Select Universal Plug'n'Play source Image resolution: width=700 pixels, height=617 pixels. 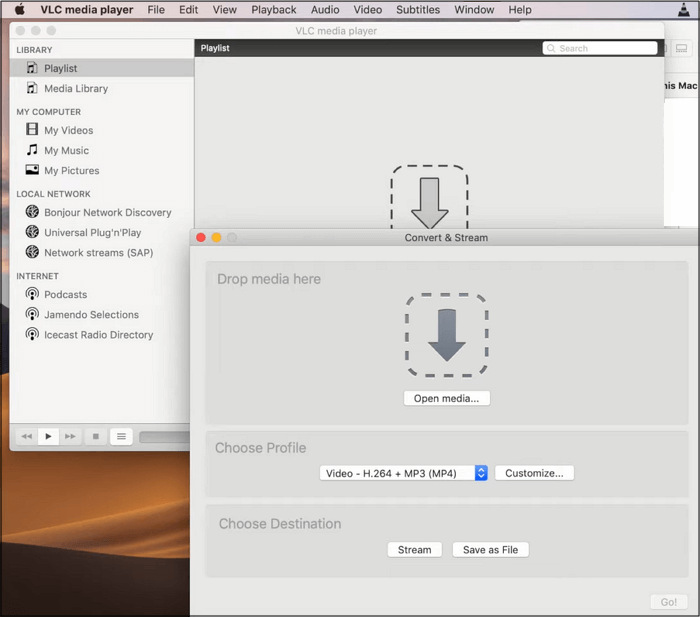point(92,232)
